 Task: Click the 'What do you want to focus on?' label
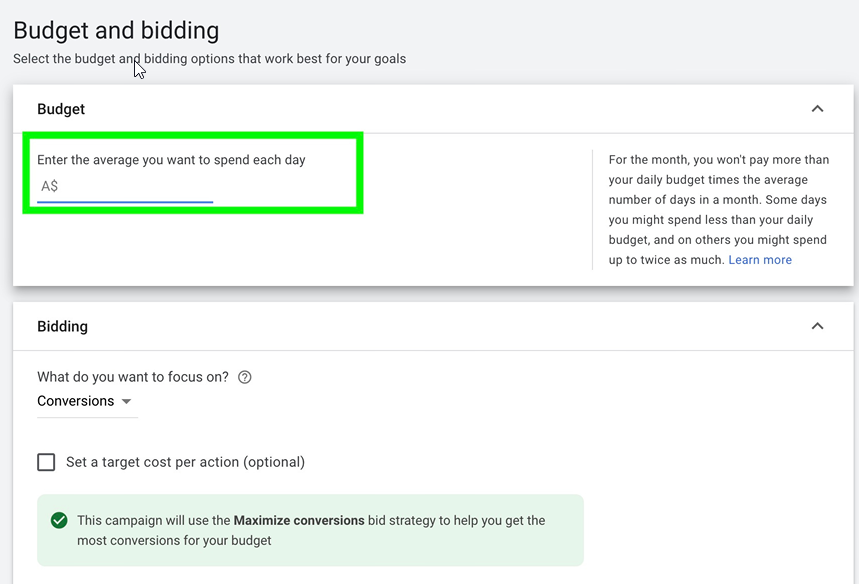(x=133, y=377)
